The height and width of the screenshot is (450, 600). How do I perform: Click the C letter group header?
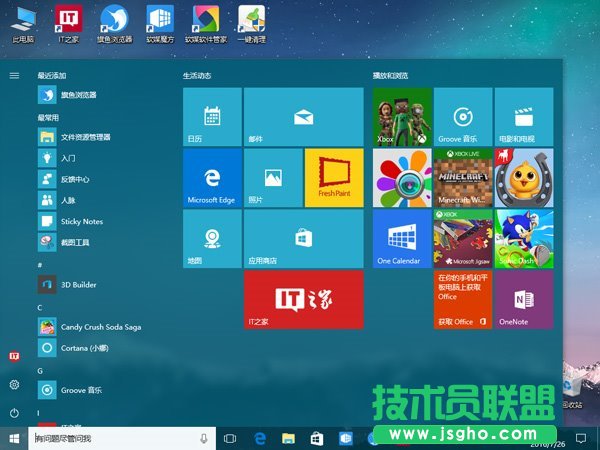click(x=40, y=307)
